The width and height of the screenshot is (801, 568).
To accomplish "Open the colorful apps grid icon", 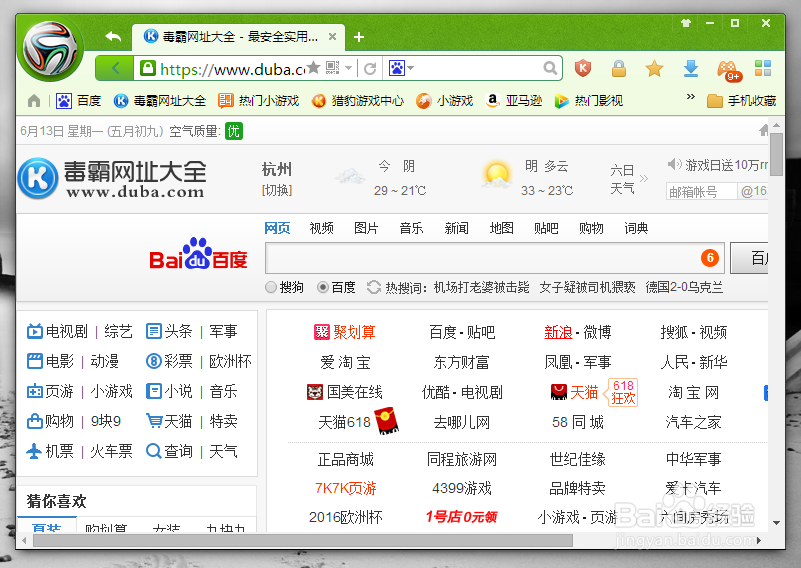I will click(x=763, y=68).
